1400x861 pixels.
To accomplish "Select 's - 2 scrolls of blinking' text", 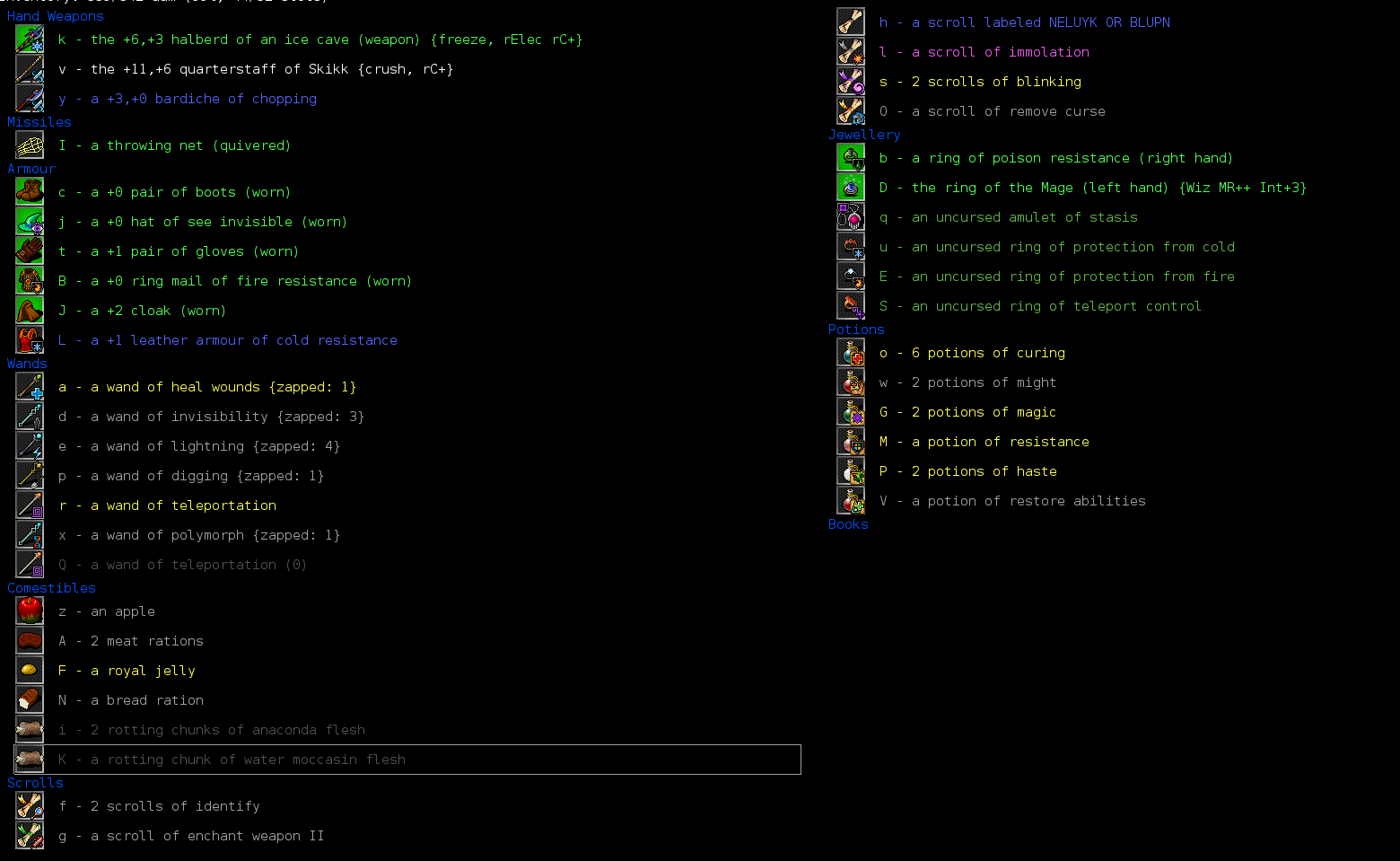I will (980, 82).
